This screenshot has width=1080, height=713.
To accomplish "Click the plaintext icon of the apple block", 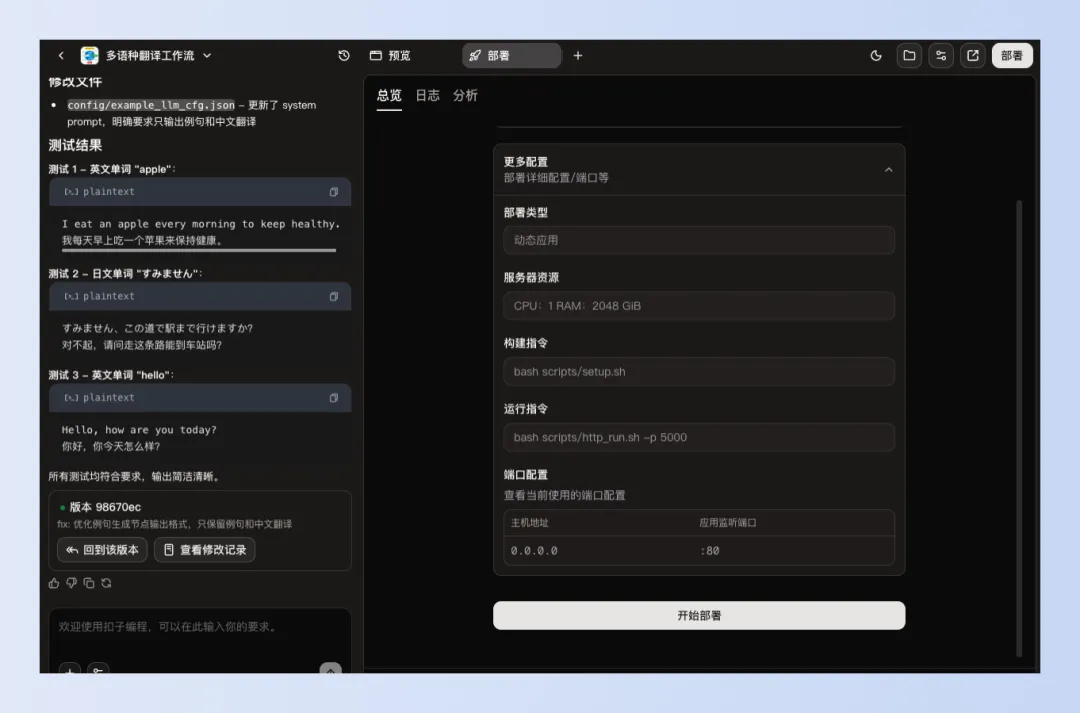I will click(71, 192).
